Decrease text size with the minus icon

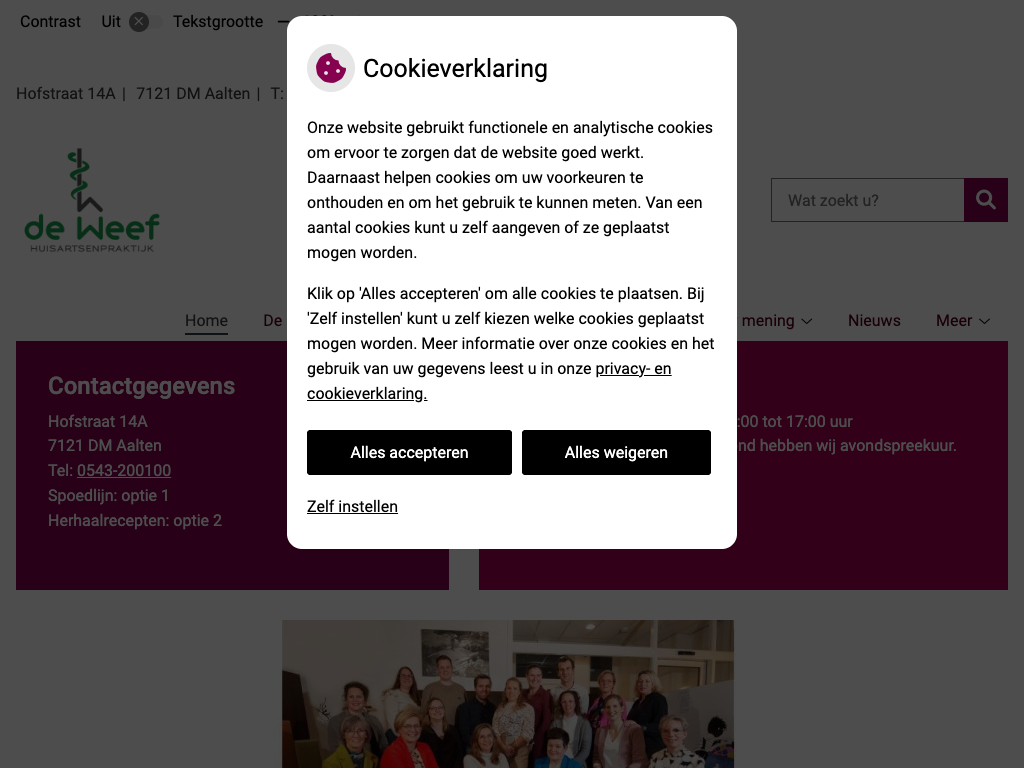click(283, 22)
